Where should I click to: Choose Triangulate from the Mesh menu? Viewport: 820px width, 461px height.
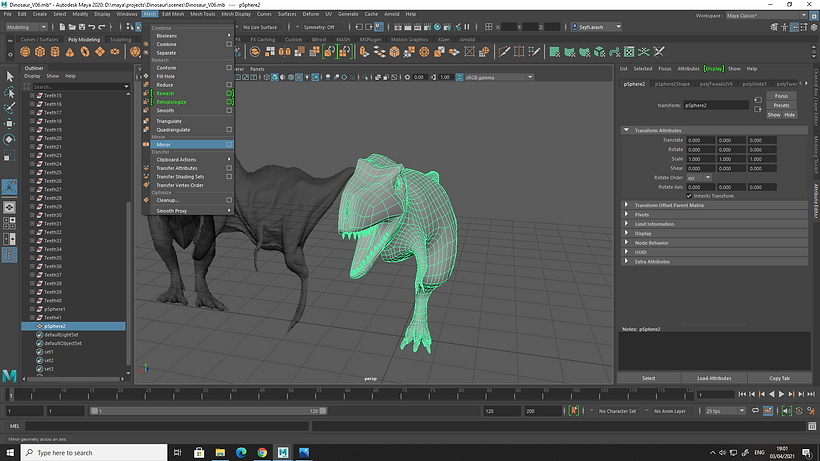pyautogui.click(x=169, y=121)
